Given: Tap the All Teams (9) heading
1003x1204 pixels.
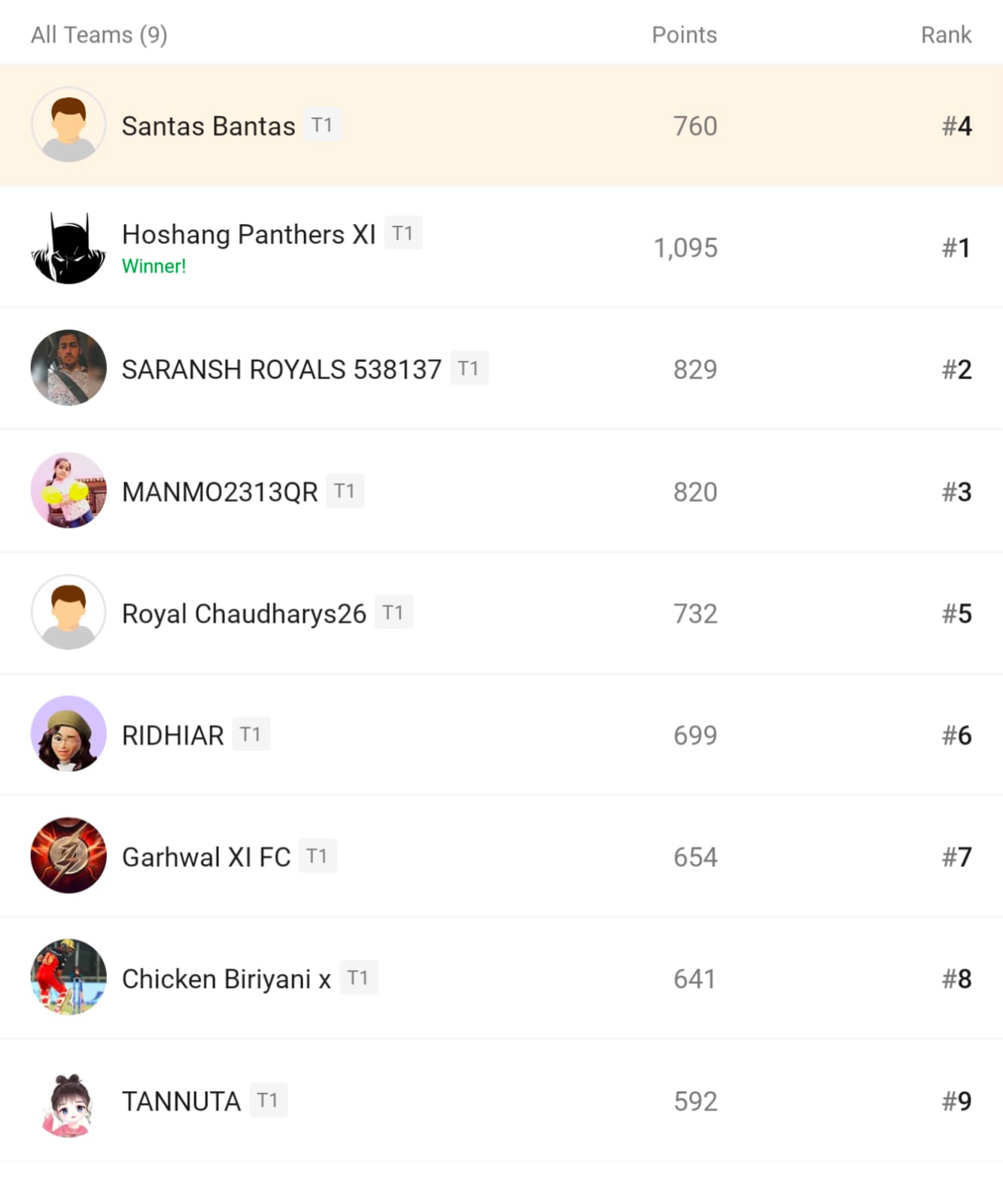Looking at the screenshot, I should 99,35.
